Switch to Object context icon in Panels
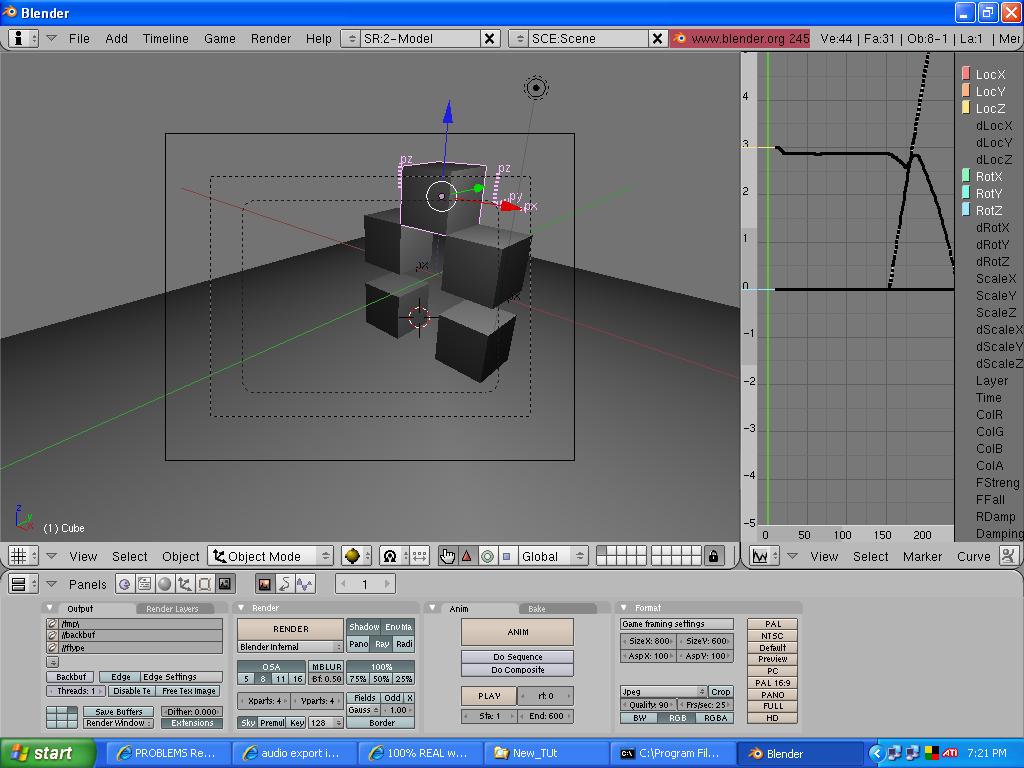 coord(185,584)
